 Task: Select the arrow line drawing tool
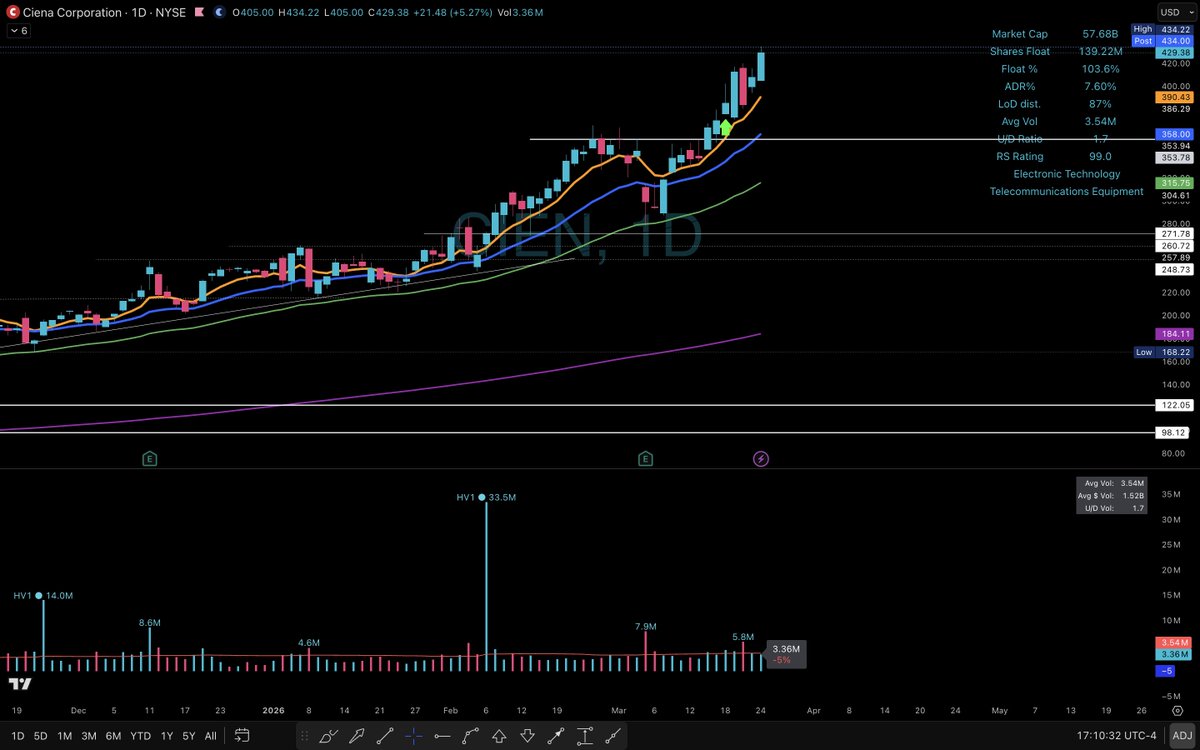[x=555, y=736]
